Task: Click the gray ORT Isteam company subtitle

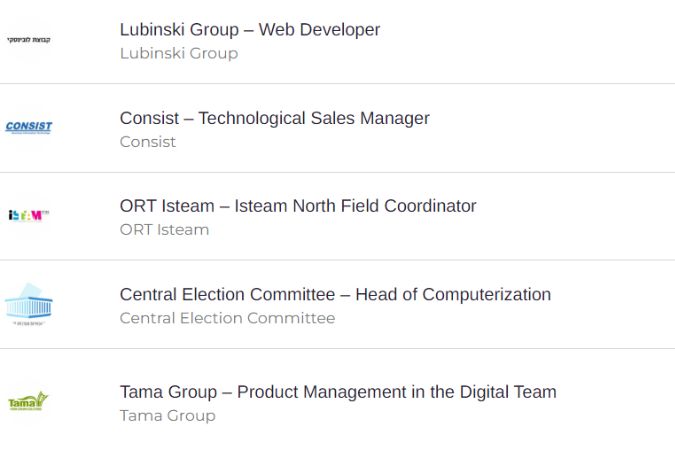Action: tap(164, 229)
